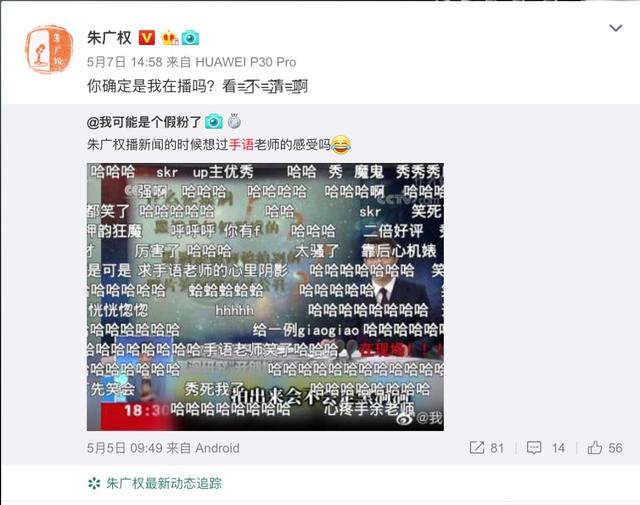
Task: Click the orange V verified badge
Action: [147, 38]
